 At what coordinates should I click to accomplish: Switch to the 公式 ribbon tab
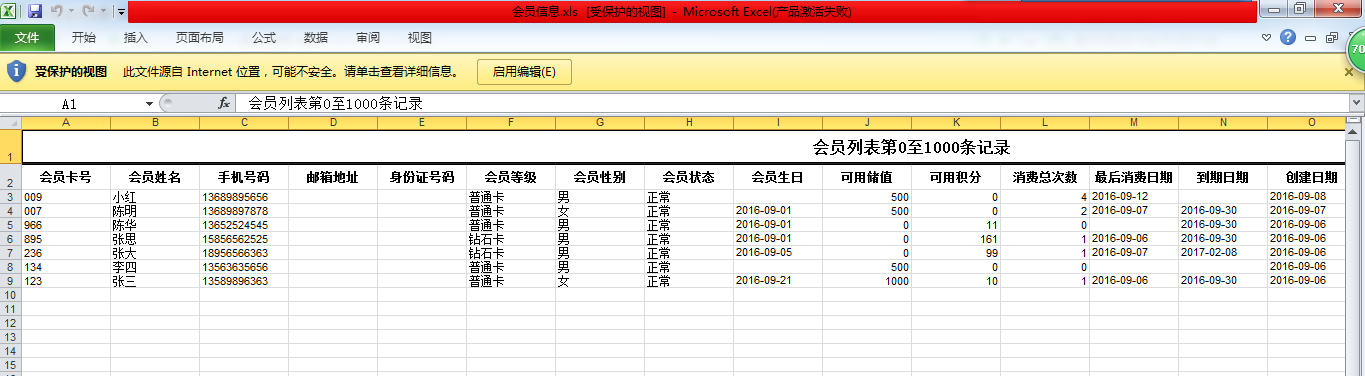coord(264,37)
